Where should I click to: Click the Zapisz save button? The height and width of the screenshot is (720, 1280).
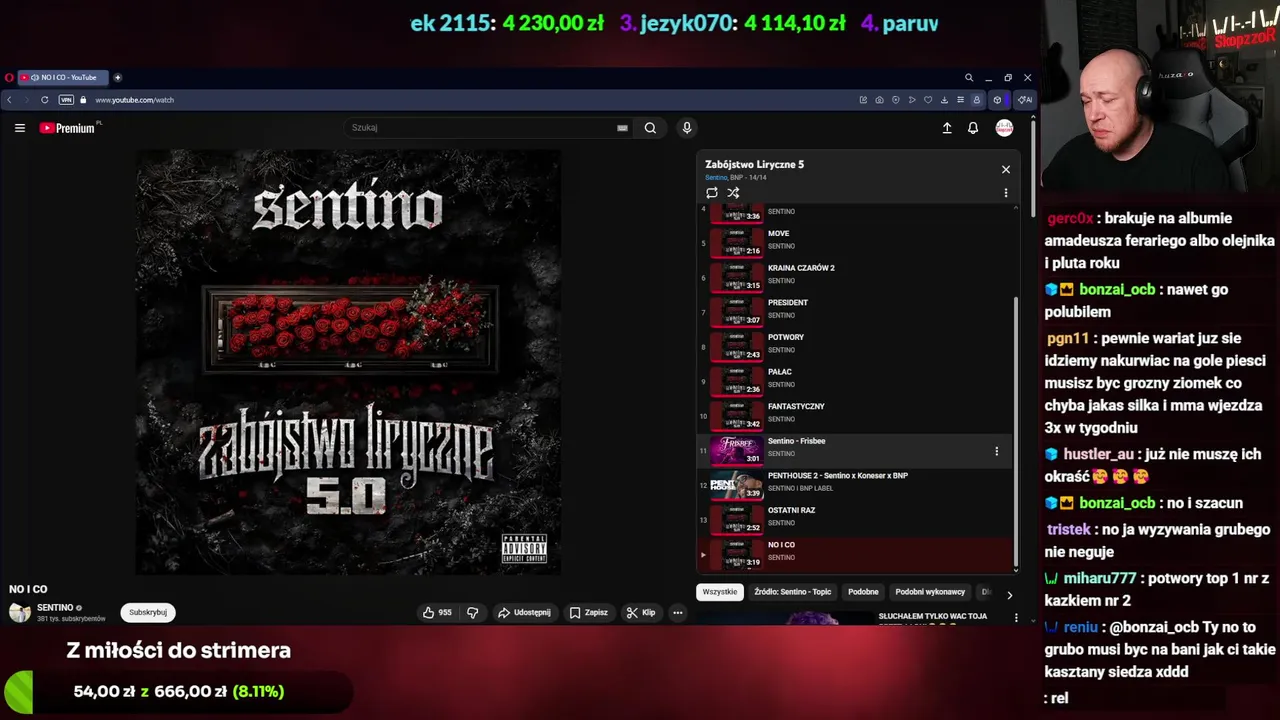point(588,612)
